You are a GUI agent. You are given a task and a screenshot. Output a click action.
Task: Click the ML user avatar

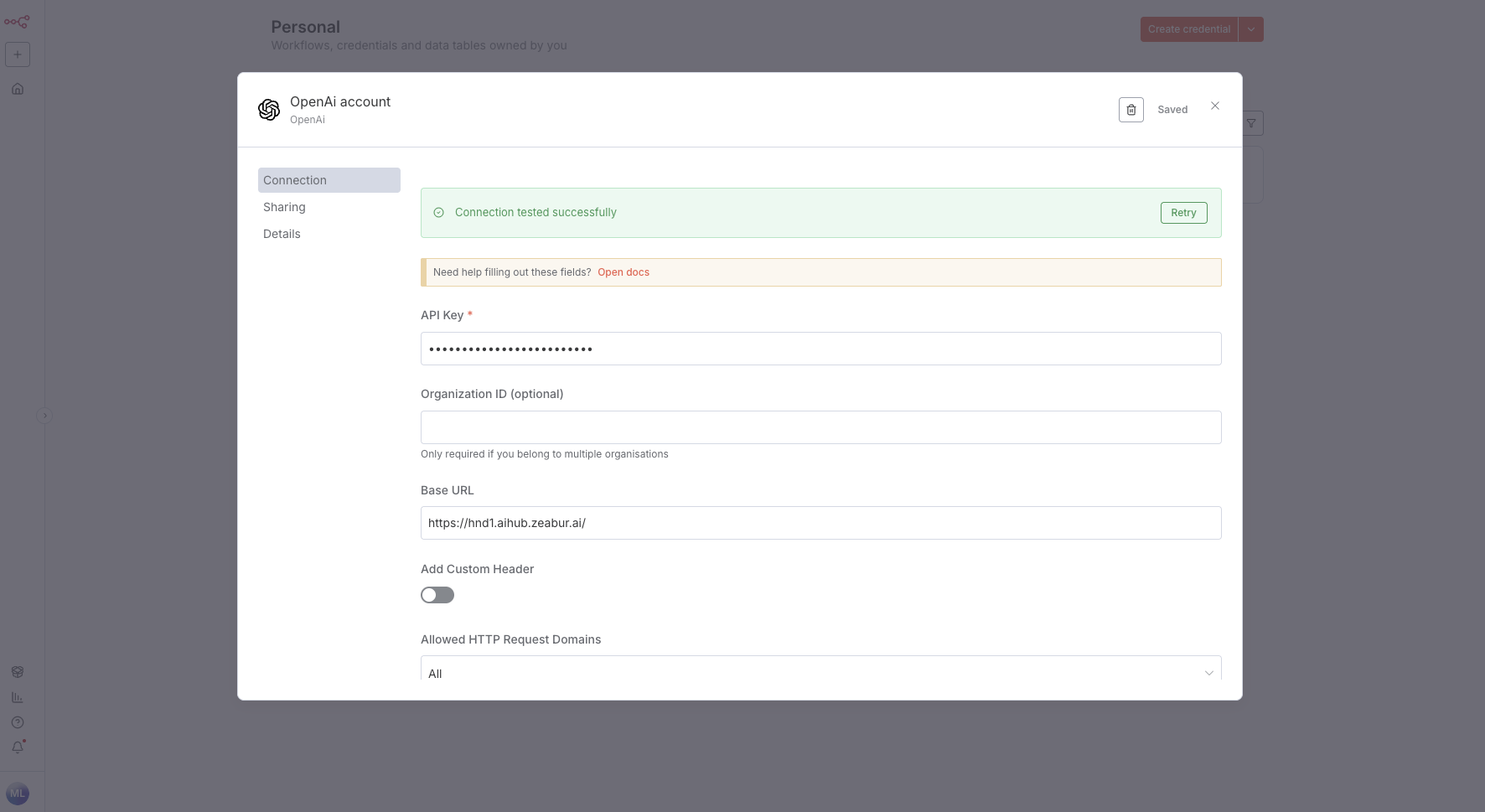[18, 794]
